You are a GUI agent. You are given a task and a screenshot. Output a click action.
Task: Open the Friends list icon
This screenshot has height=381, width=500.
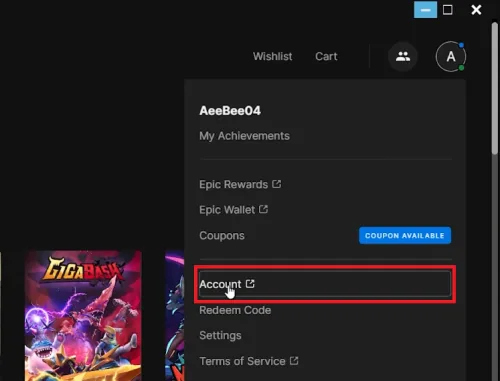click(x=403, y=56)
